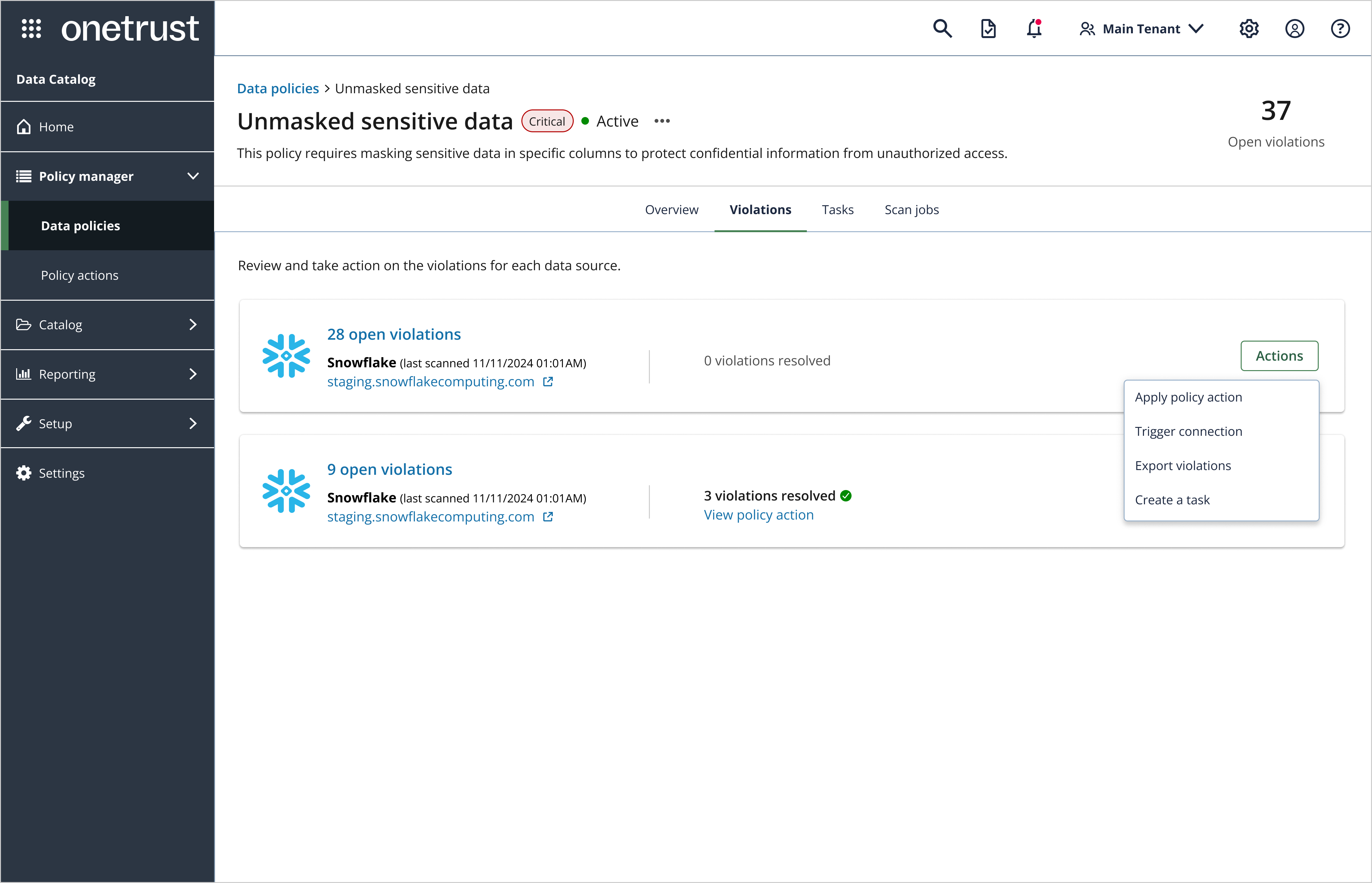Open the ellipsis menu next to Active

coord(662,121)
